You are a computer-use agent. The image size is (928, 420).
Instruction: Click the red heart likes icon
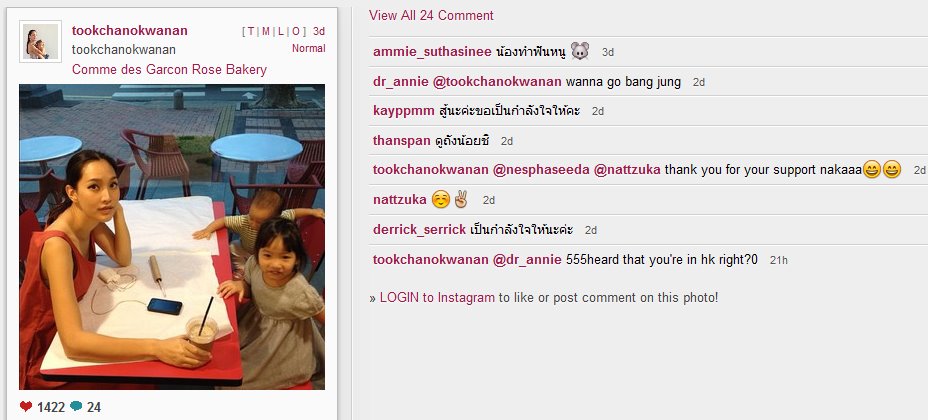(x=25, y=406)
